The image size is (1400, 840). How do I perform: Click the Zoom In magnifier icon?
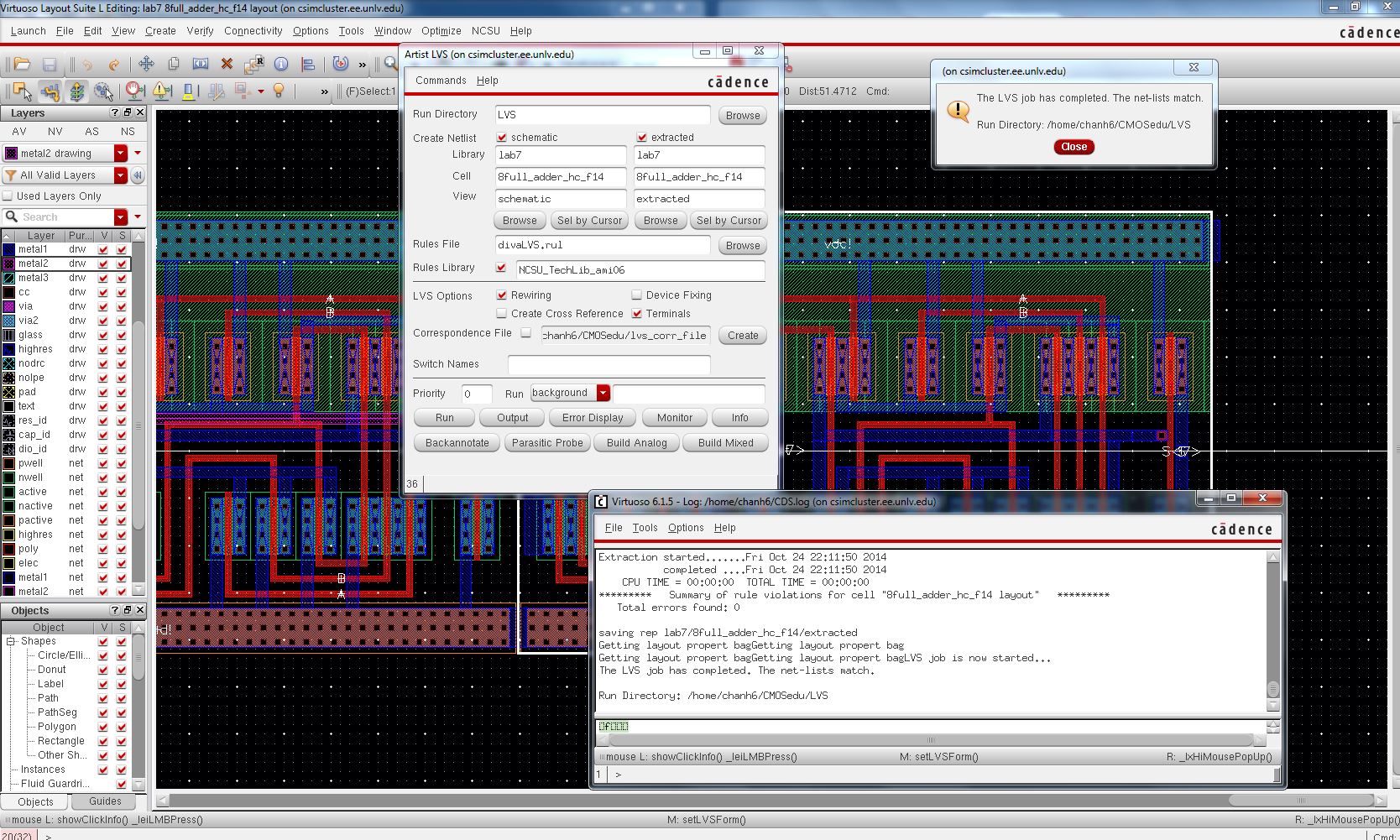coord(389,64)
